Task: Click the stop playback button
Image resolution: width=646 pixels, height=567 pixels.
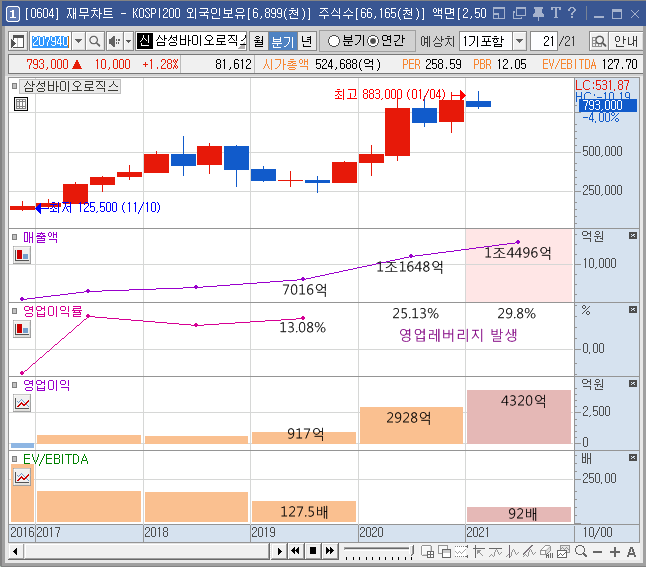Action: (313, 551)
